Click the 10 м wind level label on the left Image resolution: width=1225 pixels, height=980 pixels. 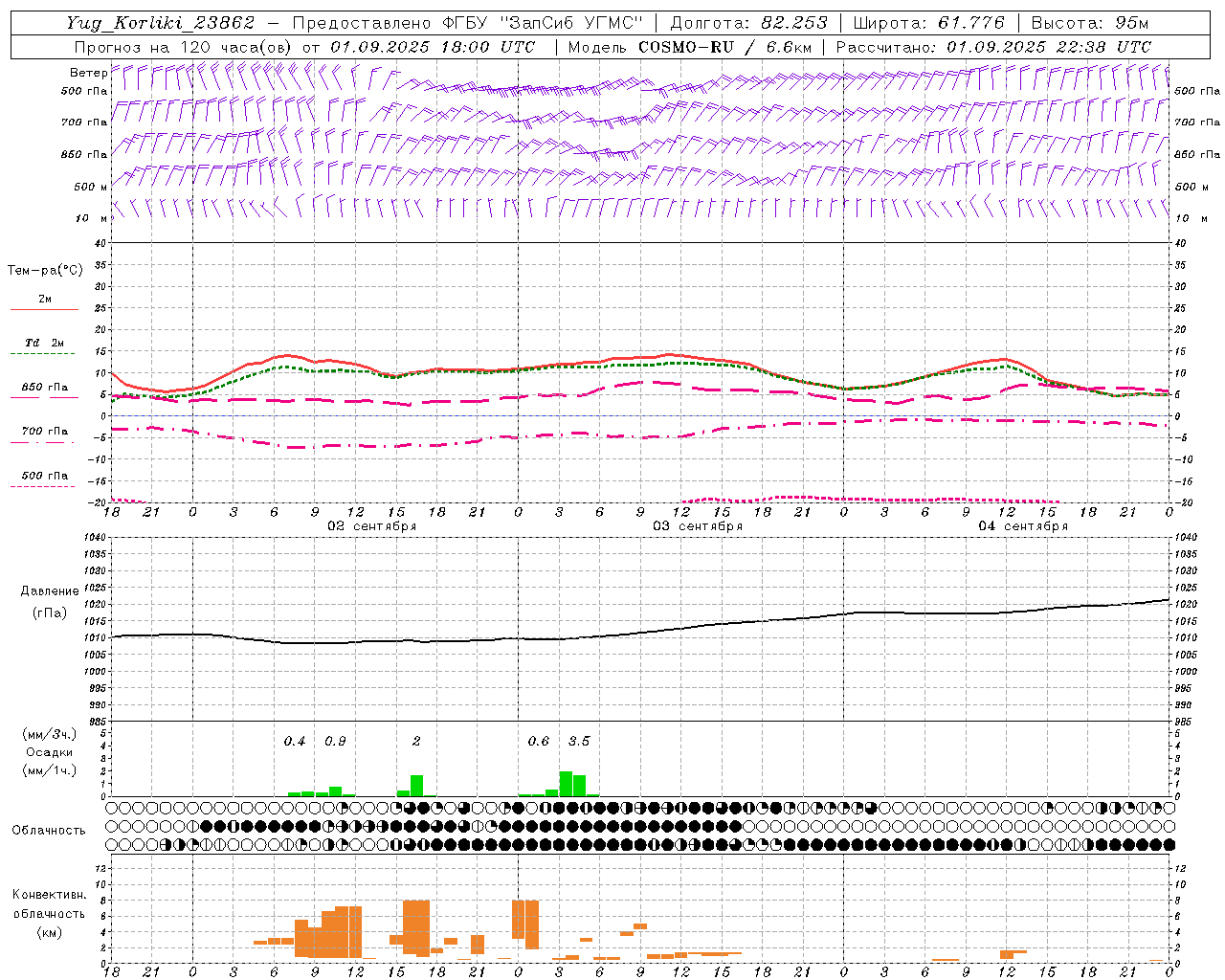click(92, 219)
